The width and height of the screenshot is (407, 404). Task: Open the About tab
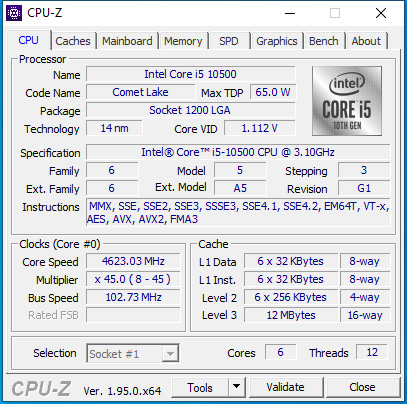366,41
